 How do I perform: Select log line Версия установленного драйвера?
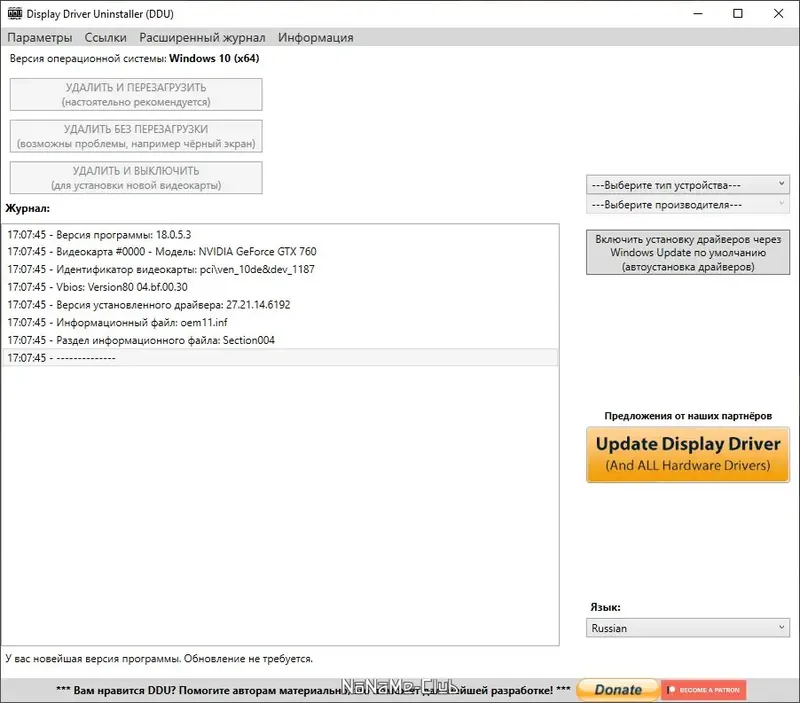(280, 305)
